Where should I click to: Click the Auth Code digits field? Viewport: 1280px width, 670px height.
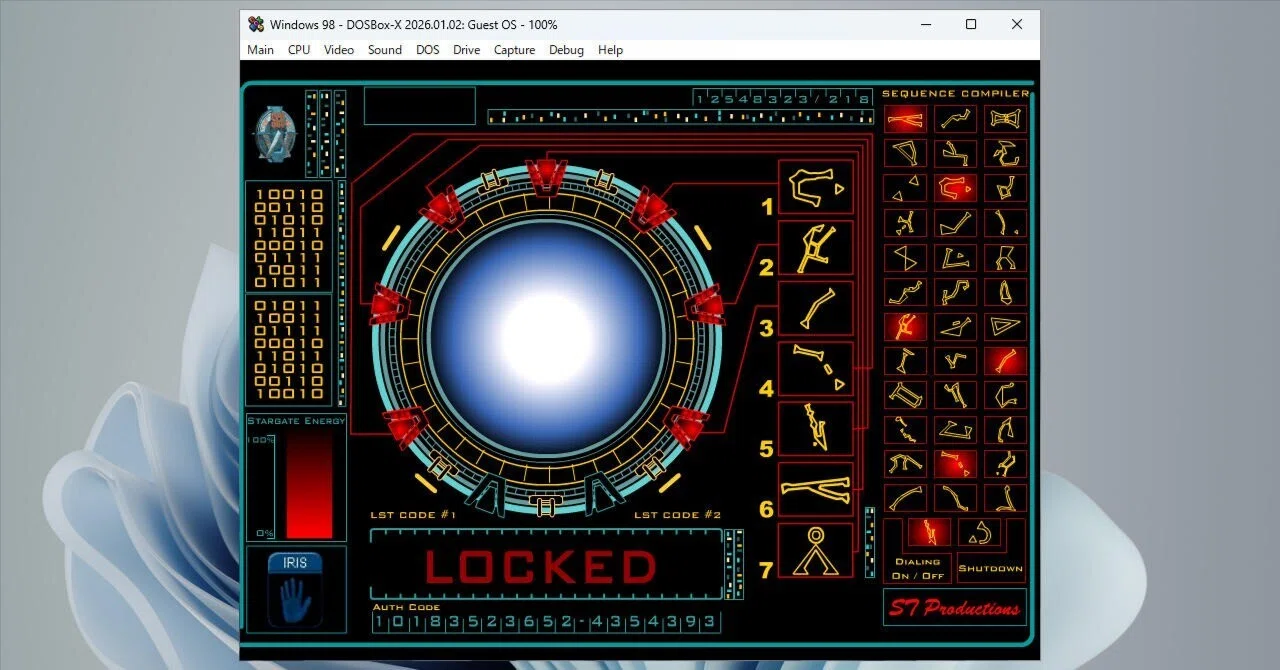pos(546,622)
